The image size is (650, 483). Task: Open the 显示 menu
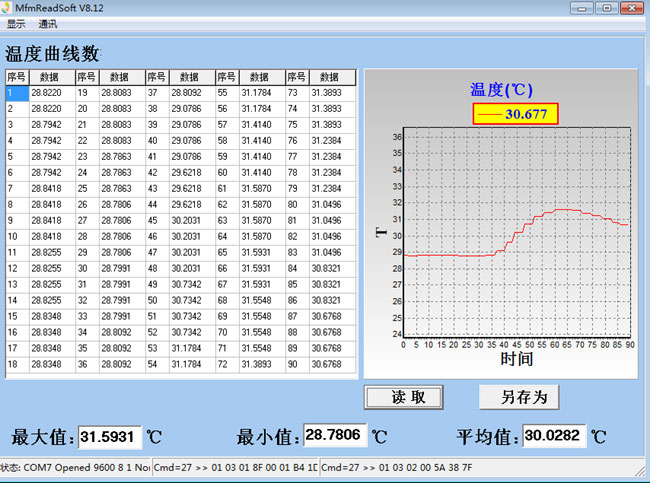click(x=15, y=23)
